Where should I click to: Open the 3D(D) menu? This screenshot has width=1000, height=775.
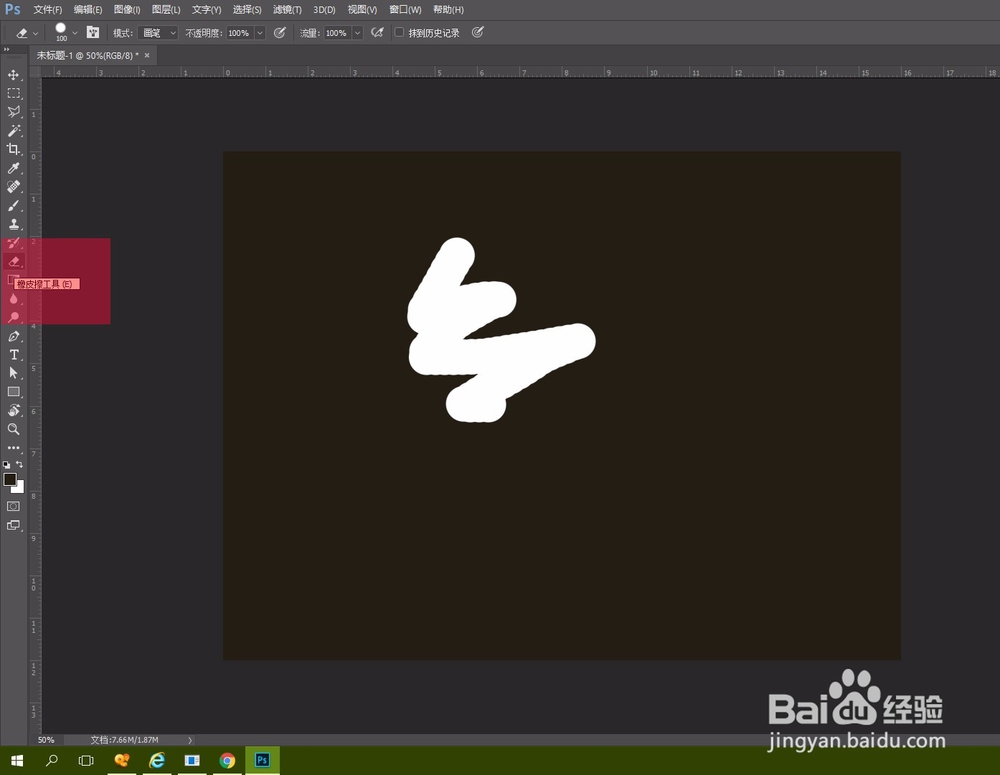(x=324, y=10)
